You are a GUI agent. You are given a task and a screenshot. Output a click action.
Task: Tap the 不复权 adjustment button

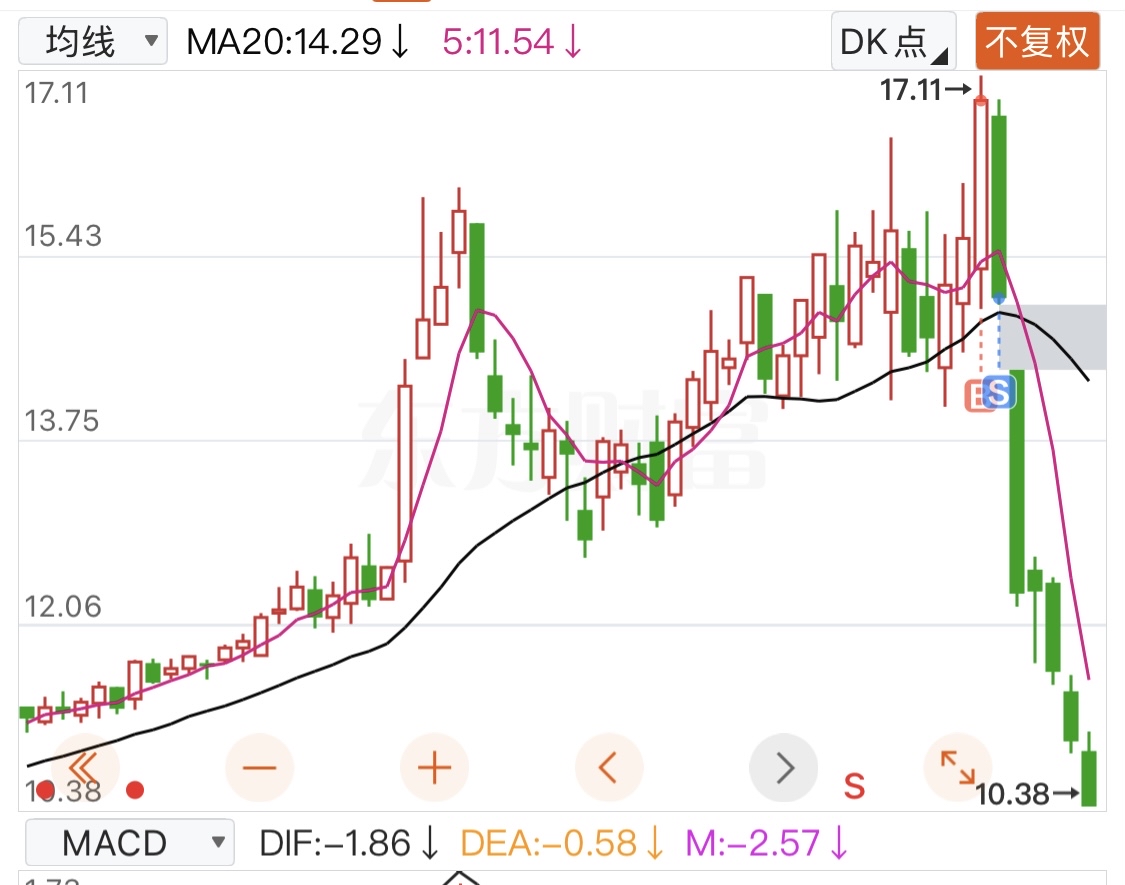coord(1037,41)
